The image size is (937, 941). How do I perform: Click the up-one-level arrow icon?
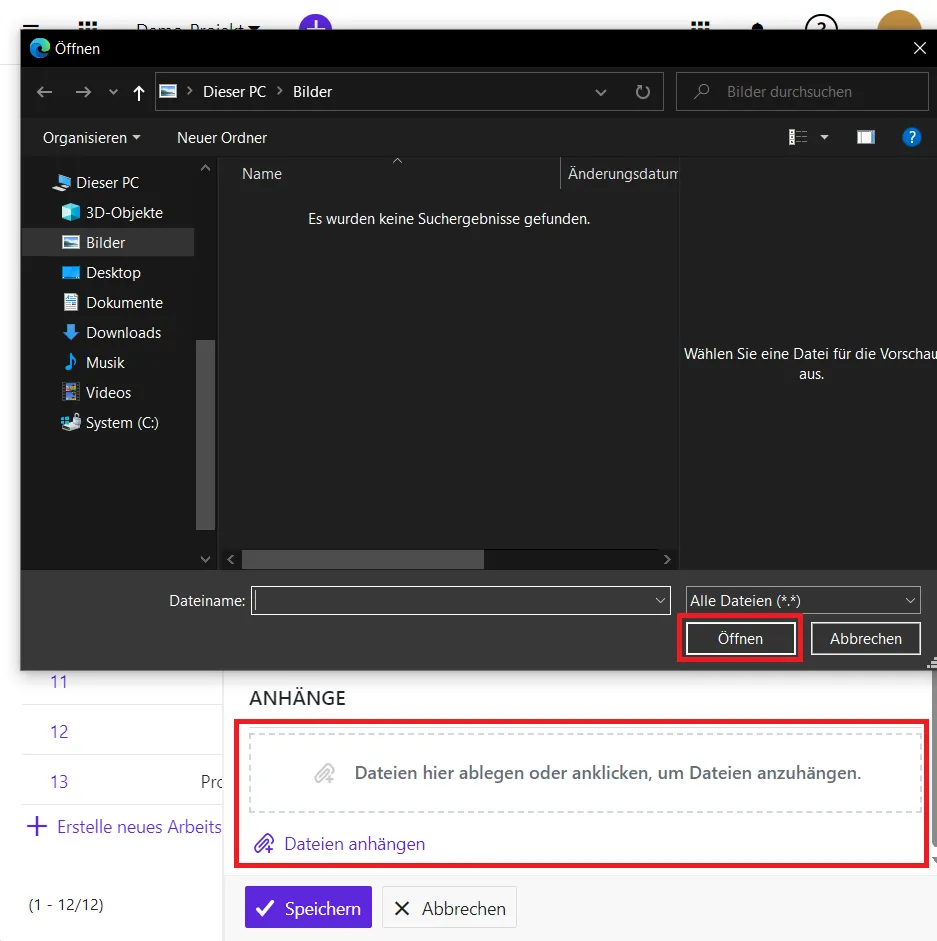(x=138, y=92)
